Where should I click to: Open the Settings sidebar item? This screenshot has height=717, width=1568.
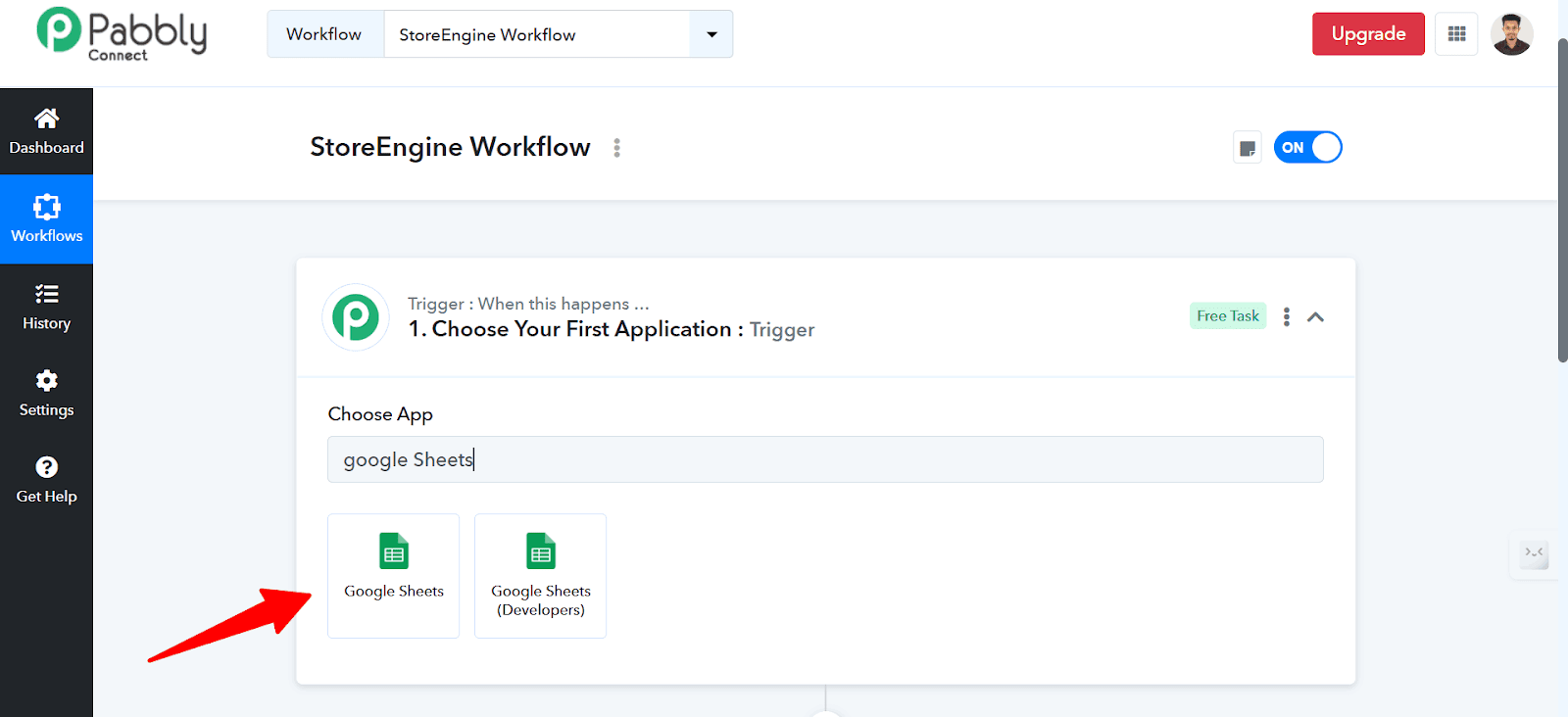click(x=46, y=394)
